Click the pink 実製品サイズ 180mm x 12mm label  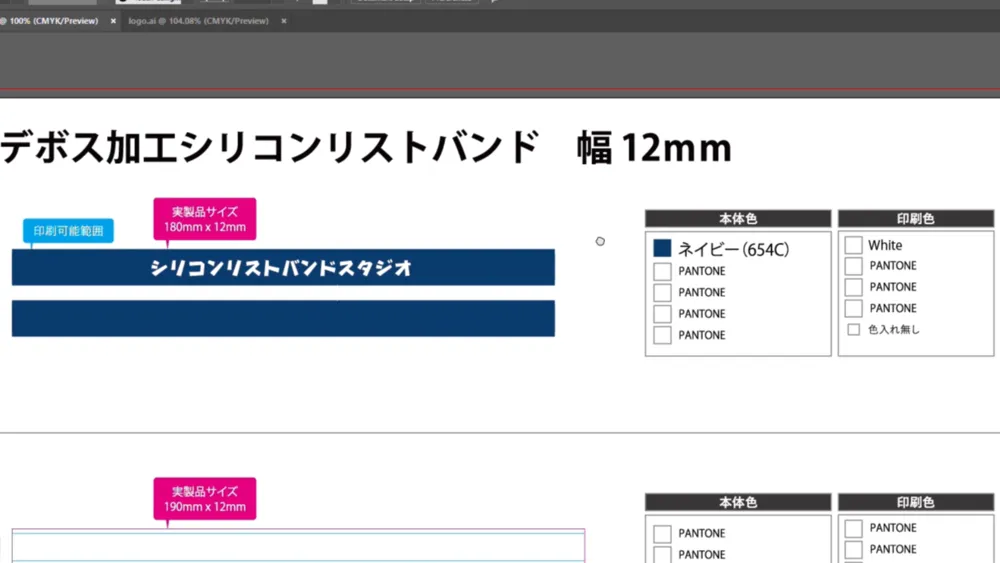pyautogui.click(x=205, y=219)
